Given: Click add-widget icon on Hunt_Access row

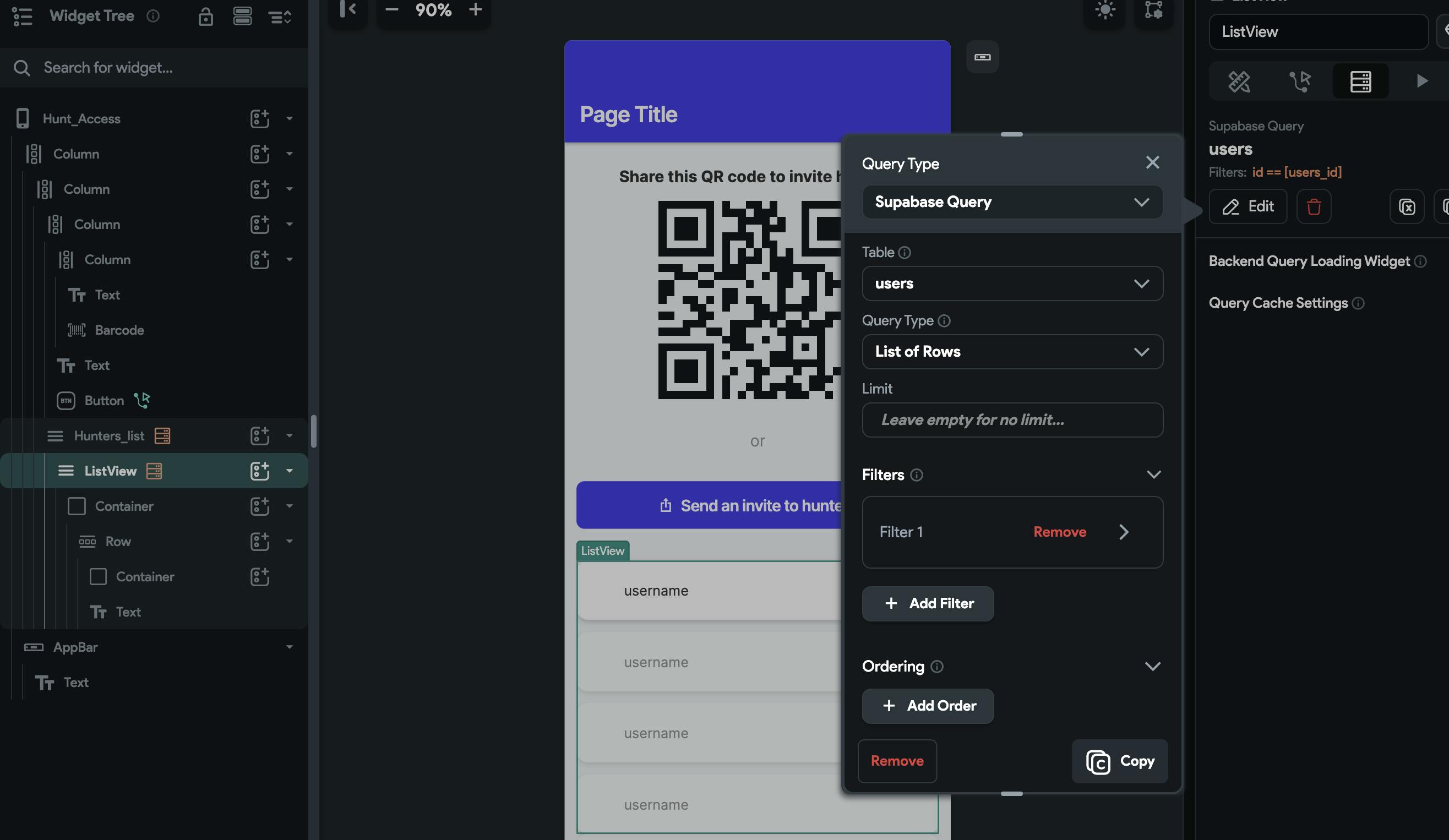Looking at the screenshot, I should (x=259, y=118).
